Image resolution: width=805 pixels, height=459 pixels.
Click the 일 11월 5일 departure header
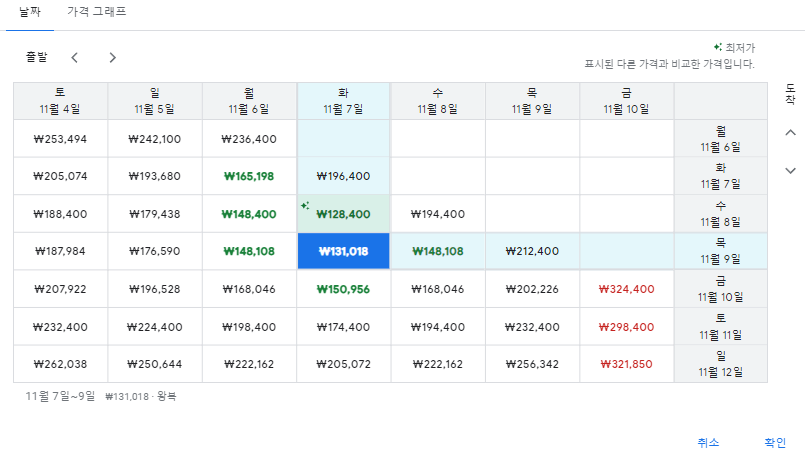[x=155, y=101]
